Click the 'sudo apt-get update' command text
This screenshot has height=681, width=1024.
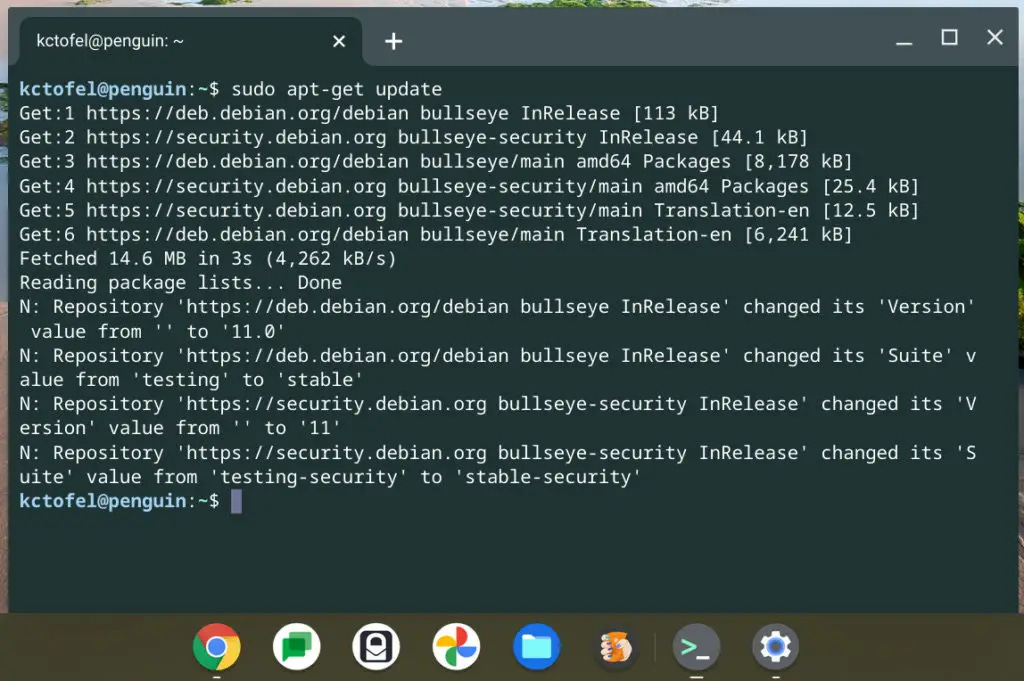click(x=336, y=89)
